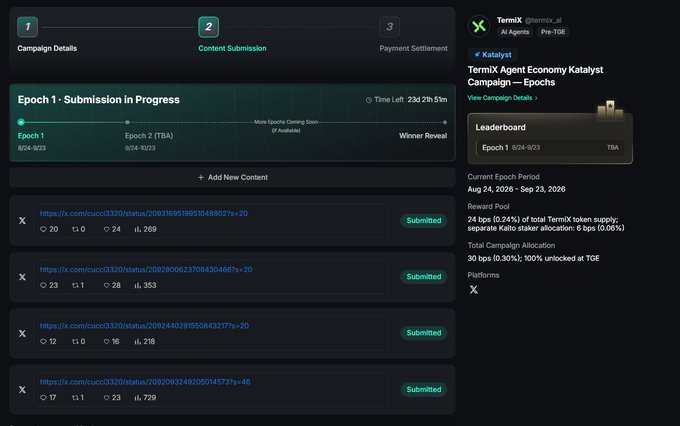Click the heart icon showing 16 likes

click(106, 341)
